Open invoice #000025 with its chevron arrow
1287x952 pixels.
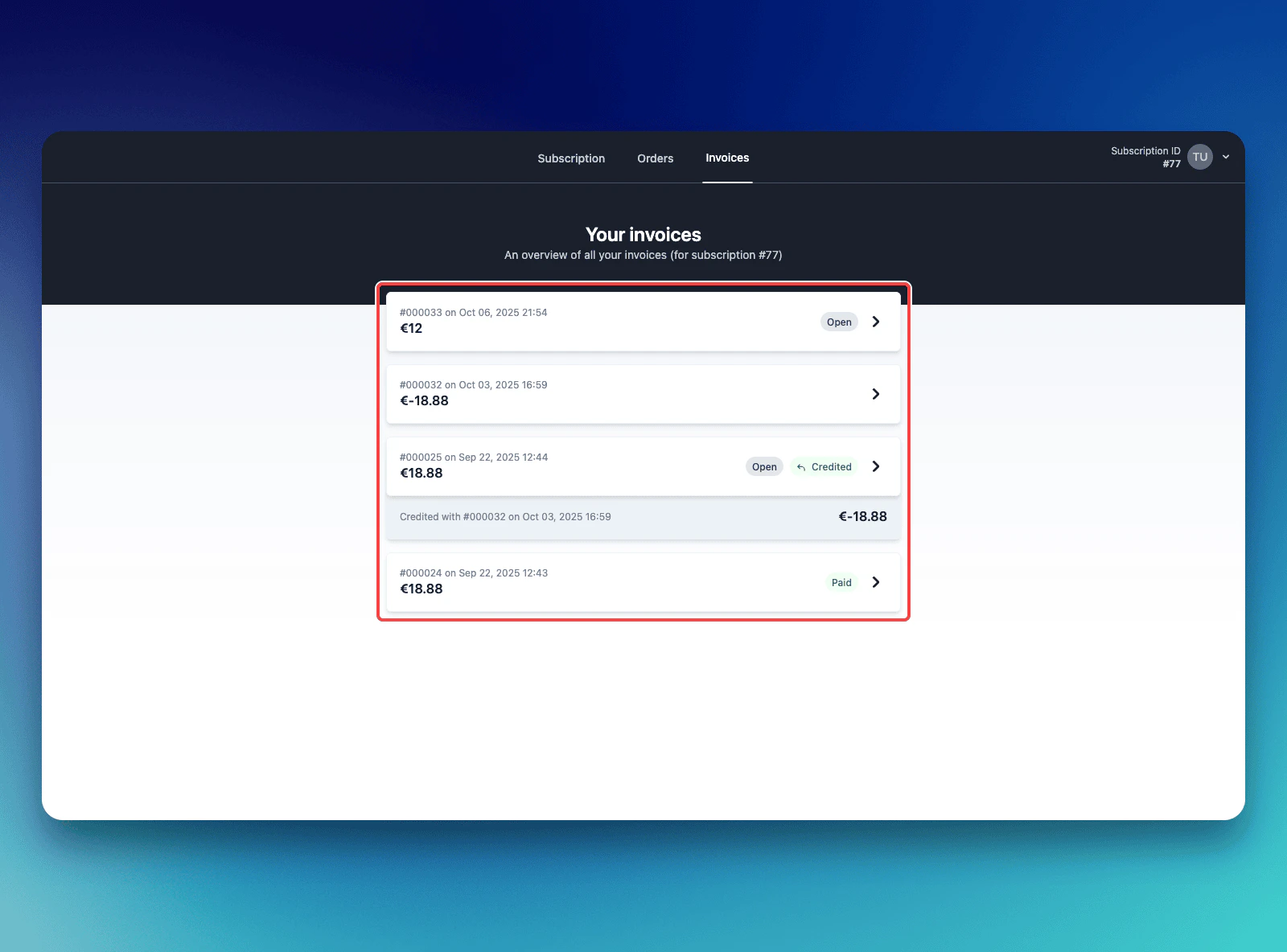pyautogui.click(x=876, y=466)
